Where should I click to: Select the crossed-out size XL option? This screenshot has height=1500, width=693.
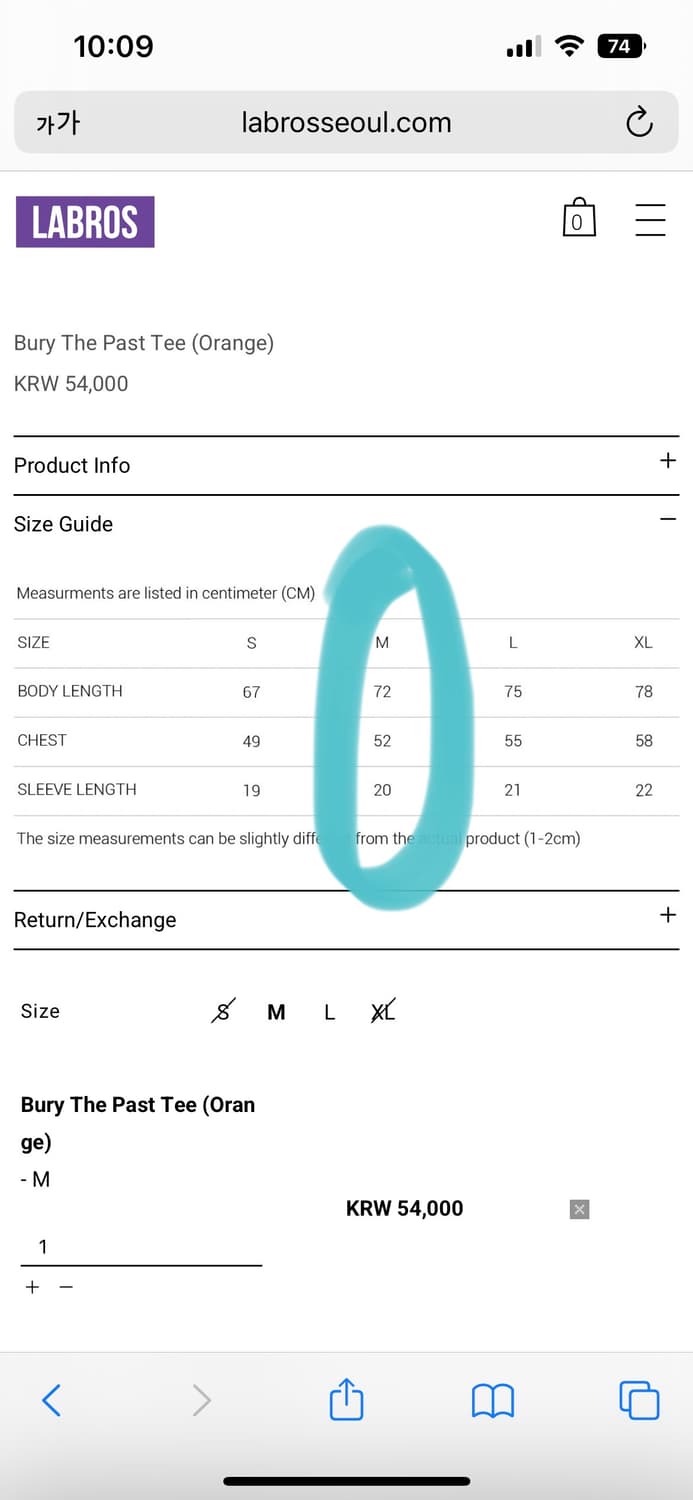(x=383, y=1011)
